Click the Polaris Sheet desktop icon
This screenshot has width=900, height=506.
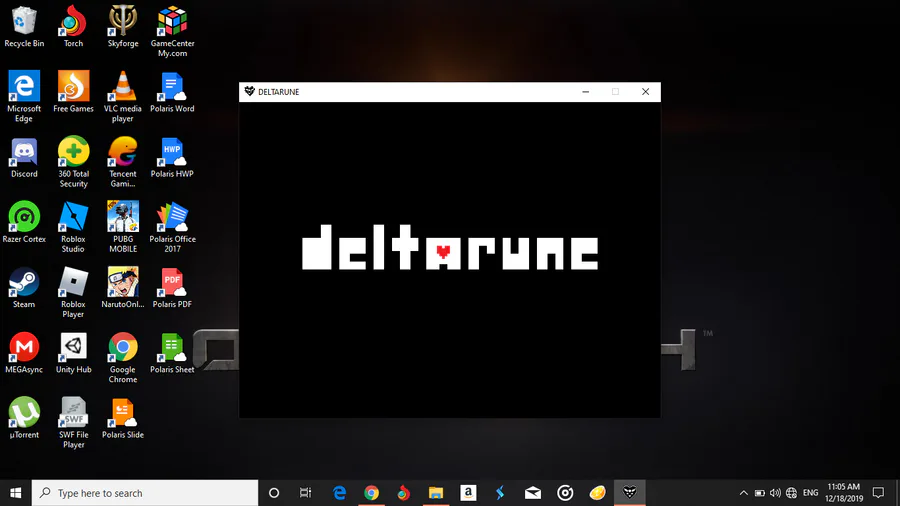click(172, 353)
